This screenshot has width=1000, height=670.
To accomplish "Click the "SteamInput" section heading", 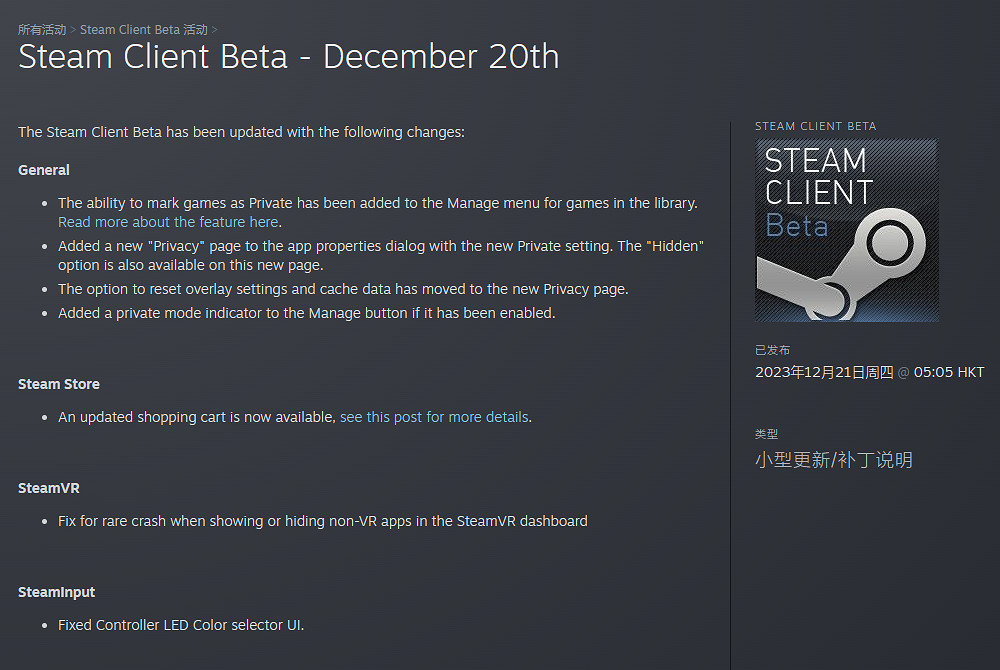I will [57, 592].
